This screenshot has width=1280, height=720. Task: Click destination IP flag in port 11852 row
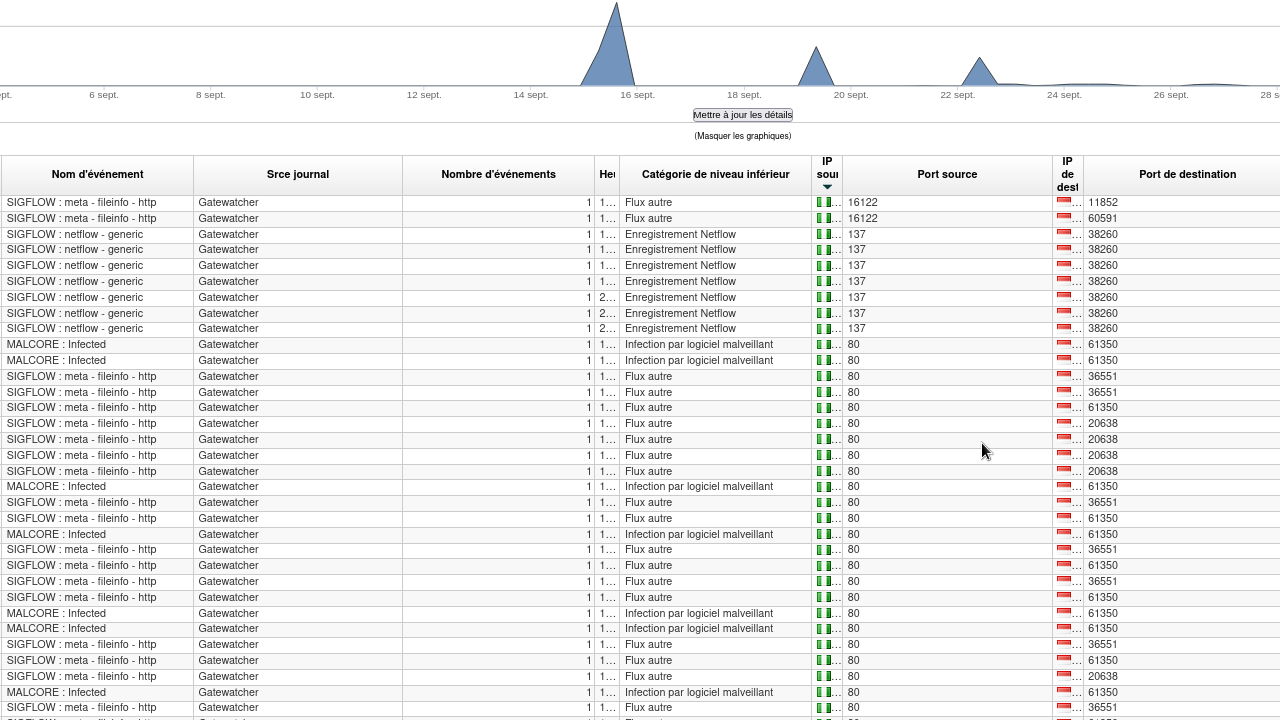1064,202
